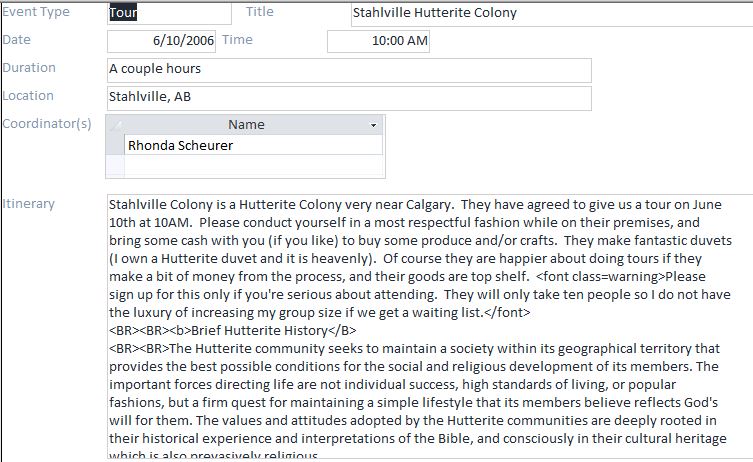Select the Rhonda Scheurer coordinator cell

click(252, 145)
